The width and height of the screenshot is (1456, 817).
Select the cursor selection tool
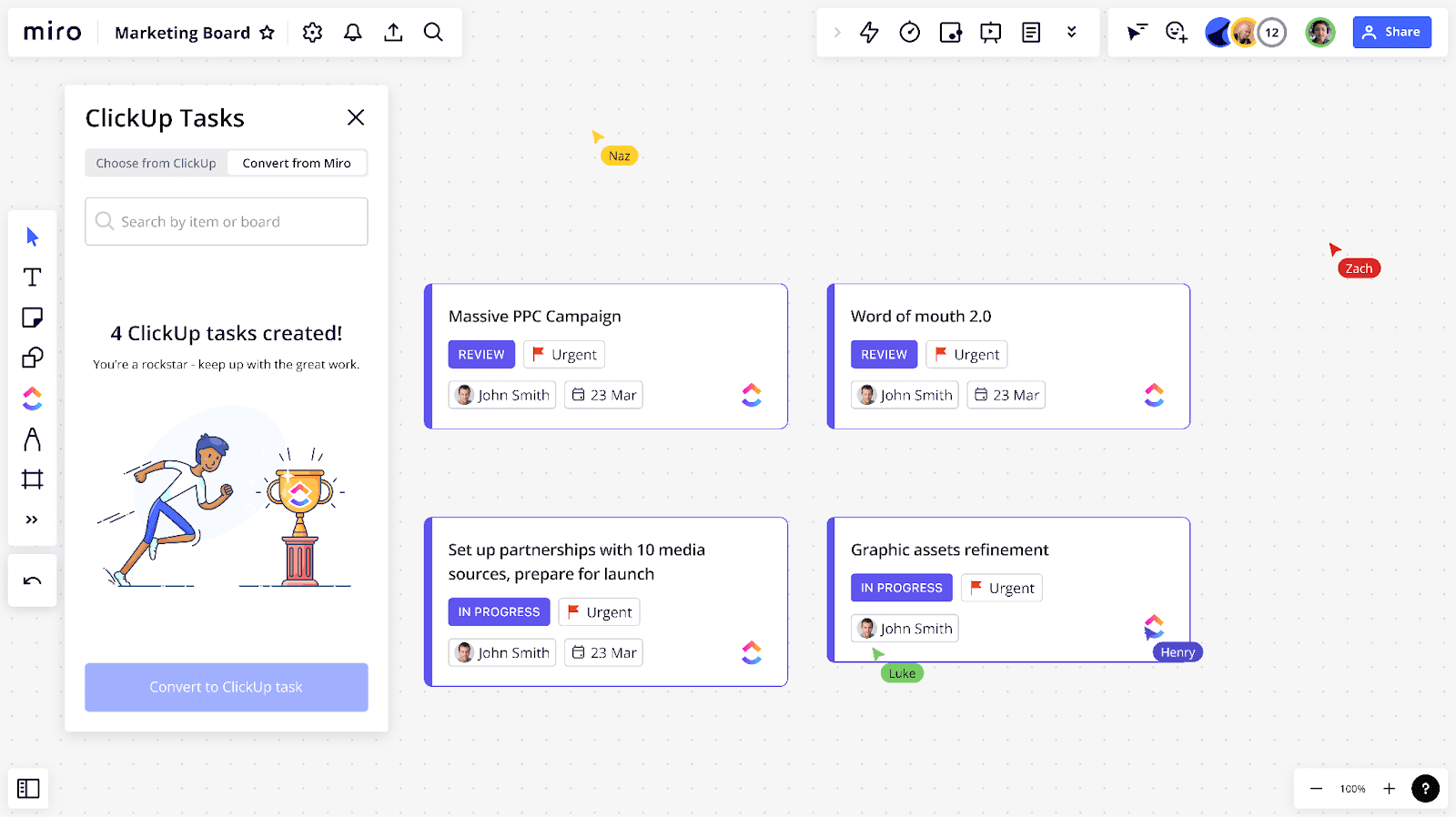(33, 237)
